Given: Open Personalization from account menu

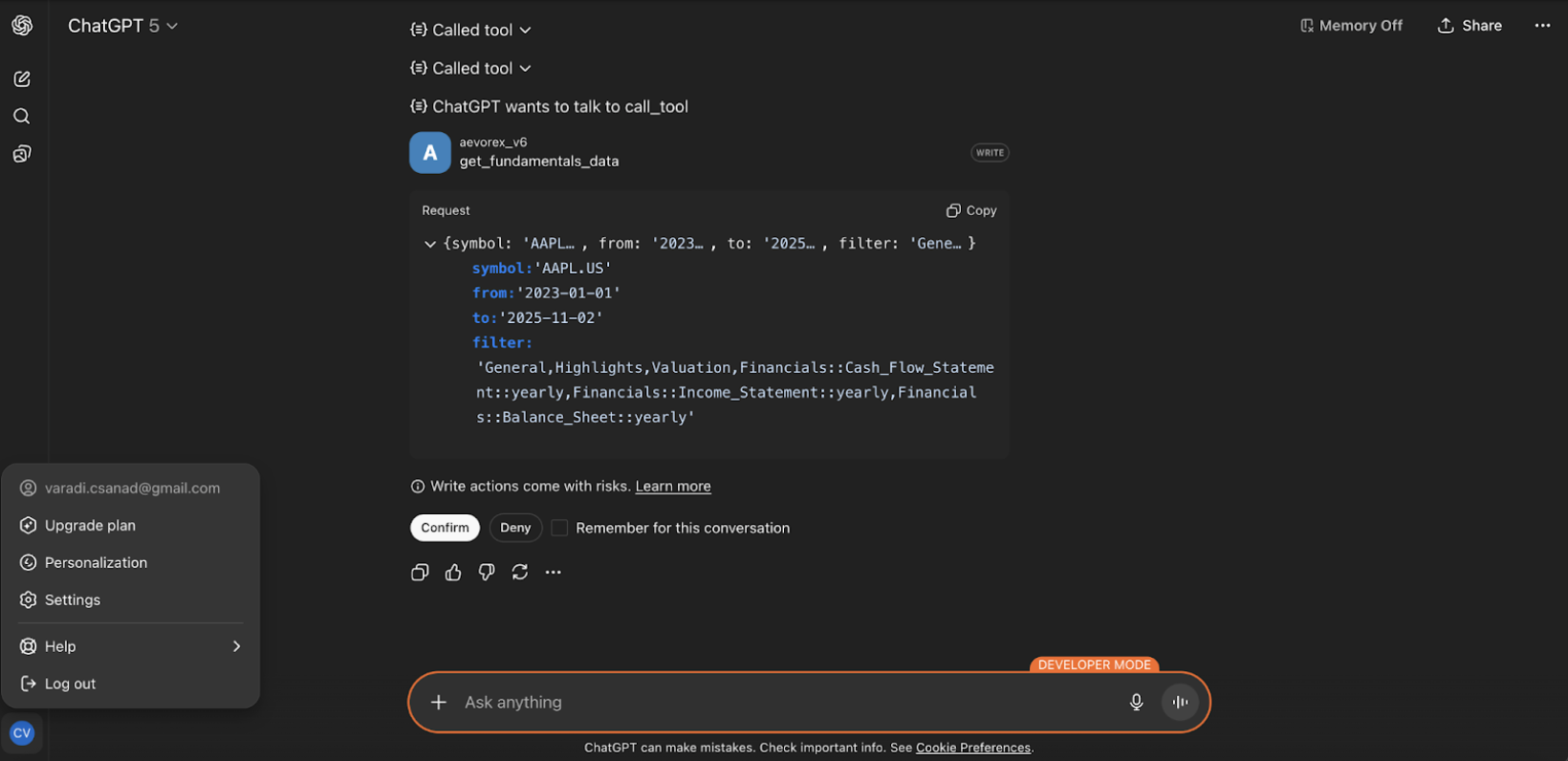Looking at the screenshot, I should [131, 563].
